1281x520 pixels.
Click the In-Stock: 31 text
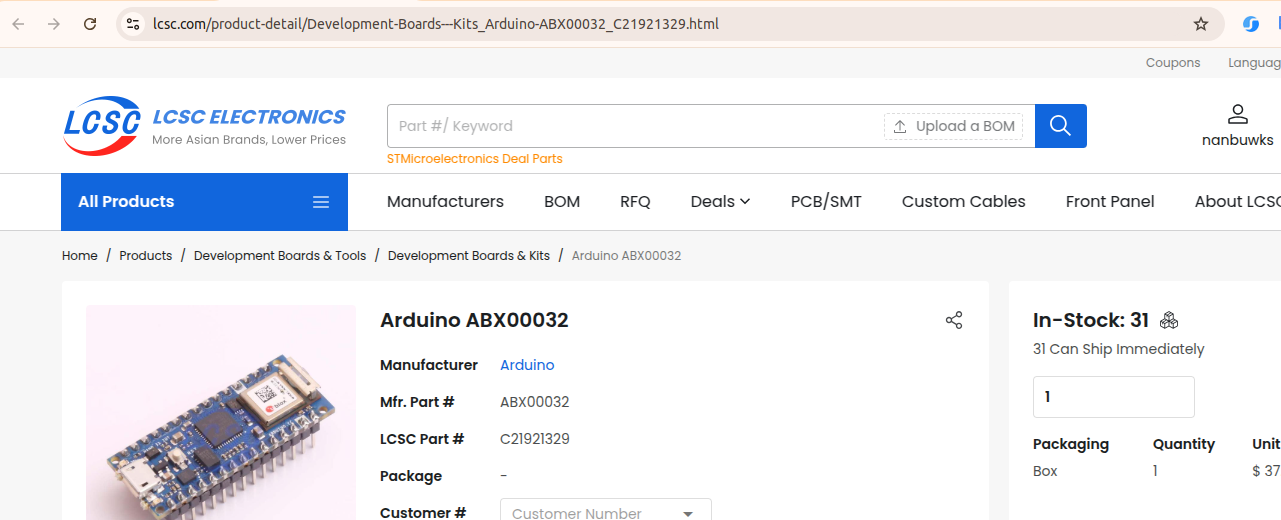pos(1091,321)
